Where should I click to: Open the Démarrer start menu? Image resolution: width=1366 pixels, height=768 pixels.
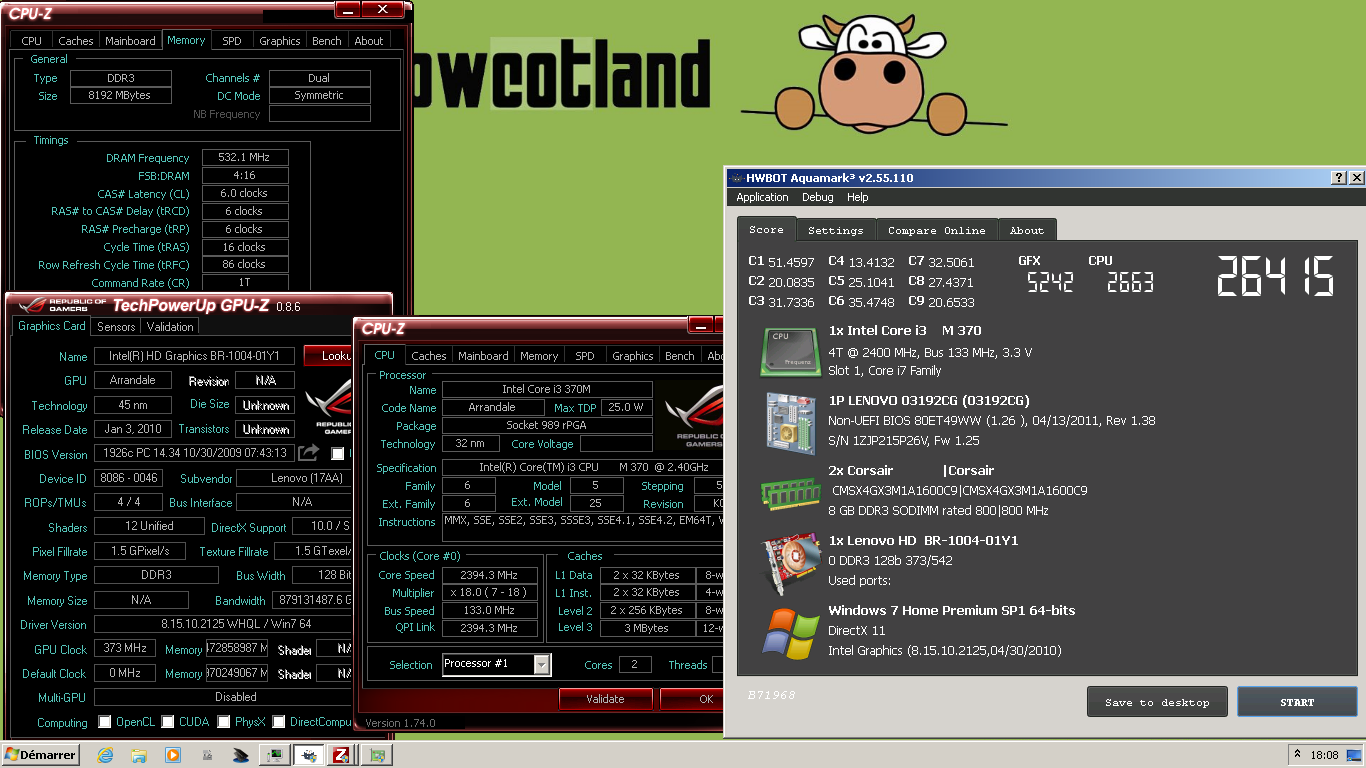tap(41, 755)
